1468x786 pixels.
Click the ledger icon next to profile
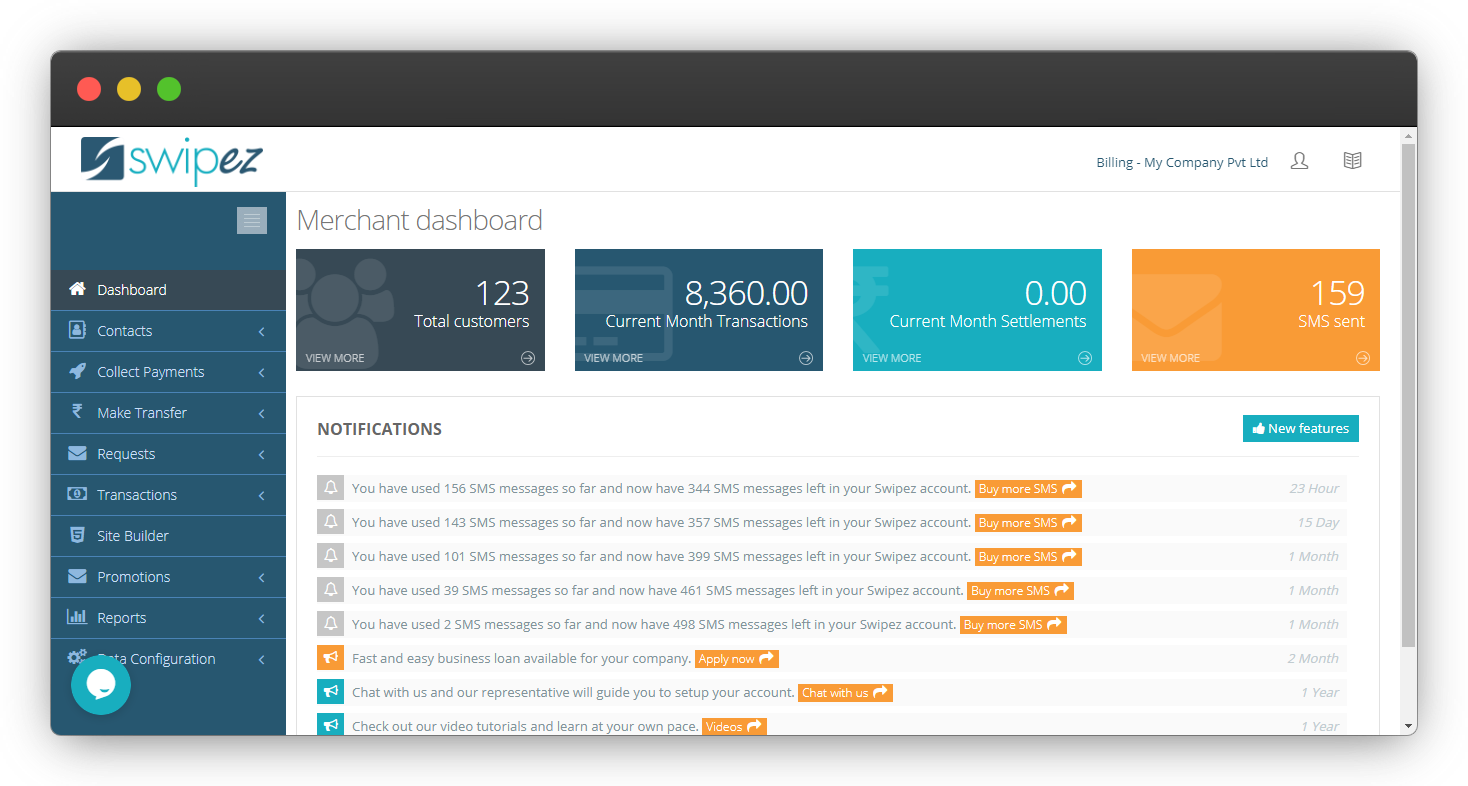click(x=1352, y=160)
